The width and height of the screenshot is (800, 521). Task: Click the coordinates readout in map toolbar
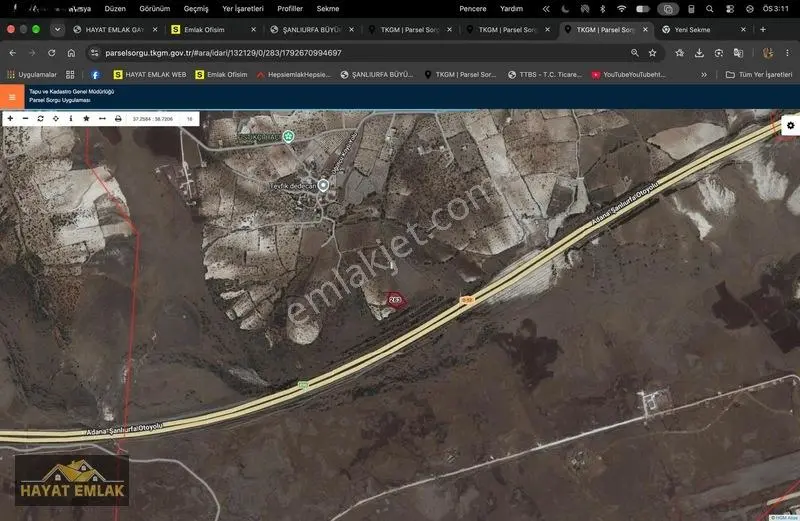click(x=153, y=119)
